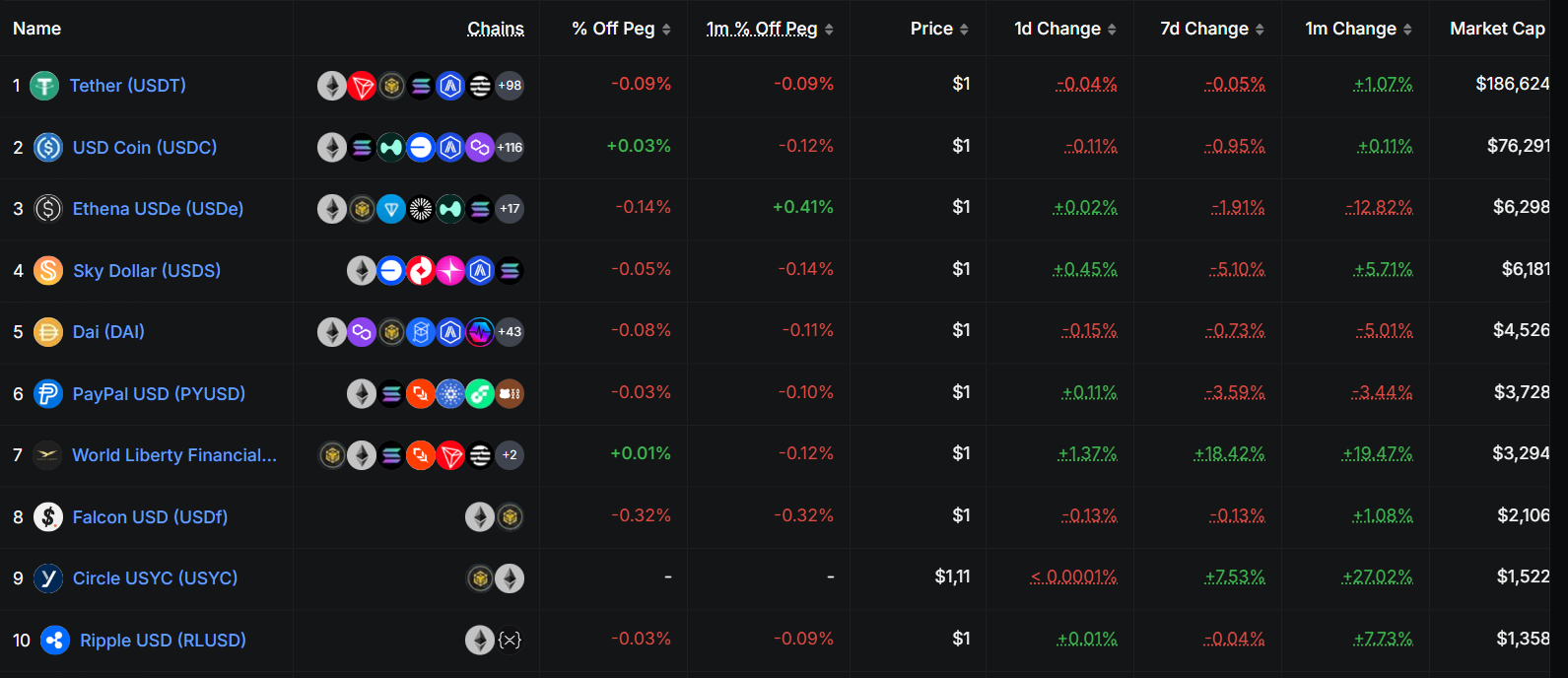The width and height of the screenshot is (1568, 678).
Task: Sort by the Price column arrow
Action: [x=964, y=30]
